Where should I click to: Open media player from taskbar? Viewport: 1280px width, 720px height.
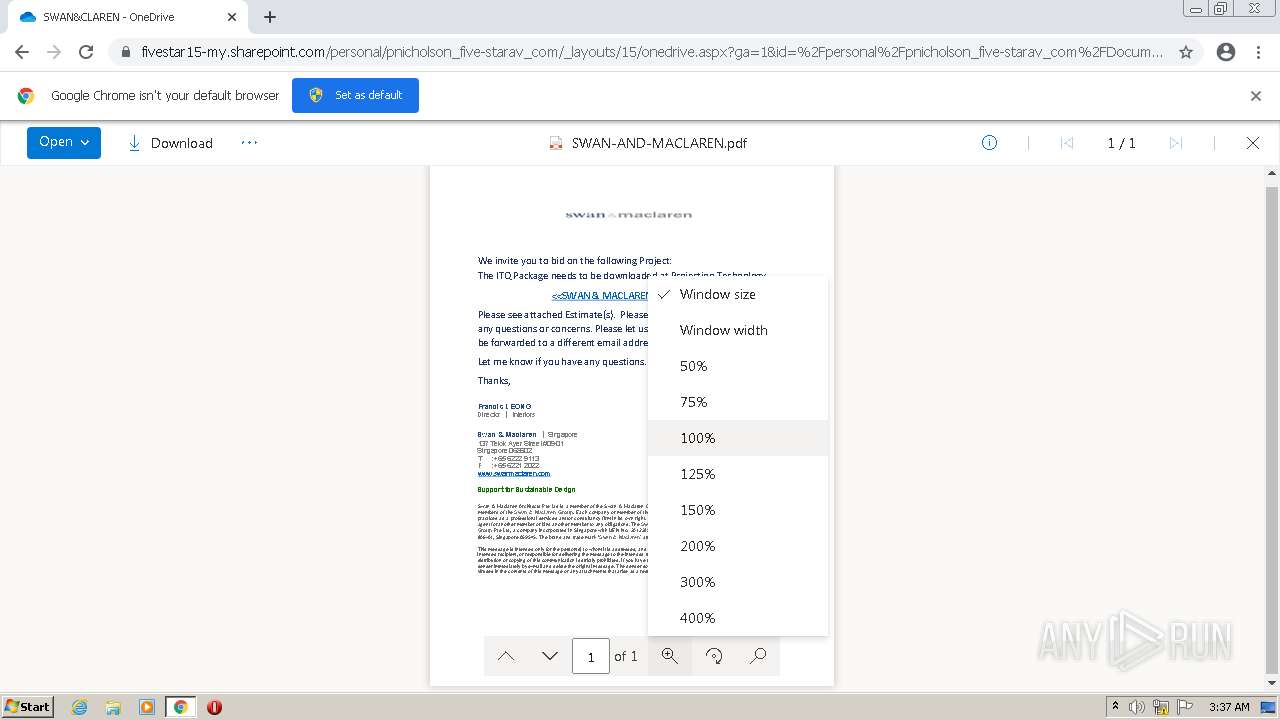(x=147, y=707)
